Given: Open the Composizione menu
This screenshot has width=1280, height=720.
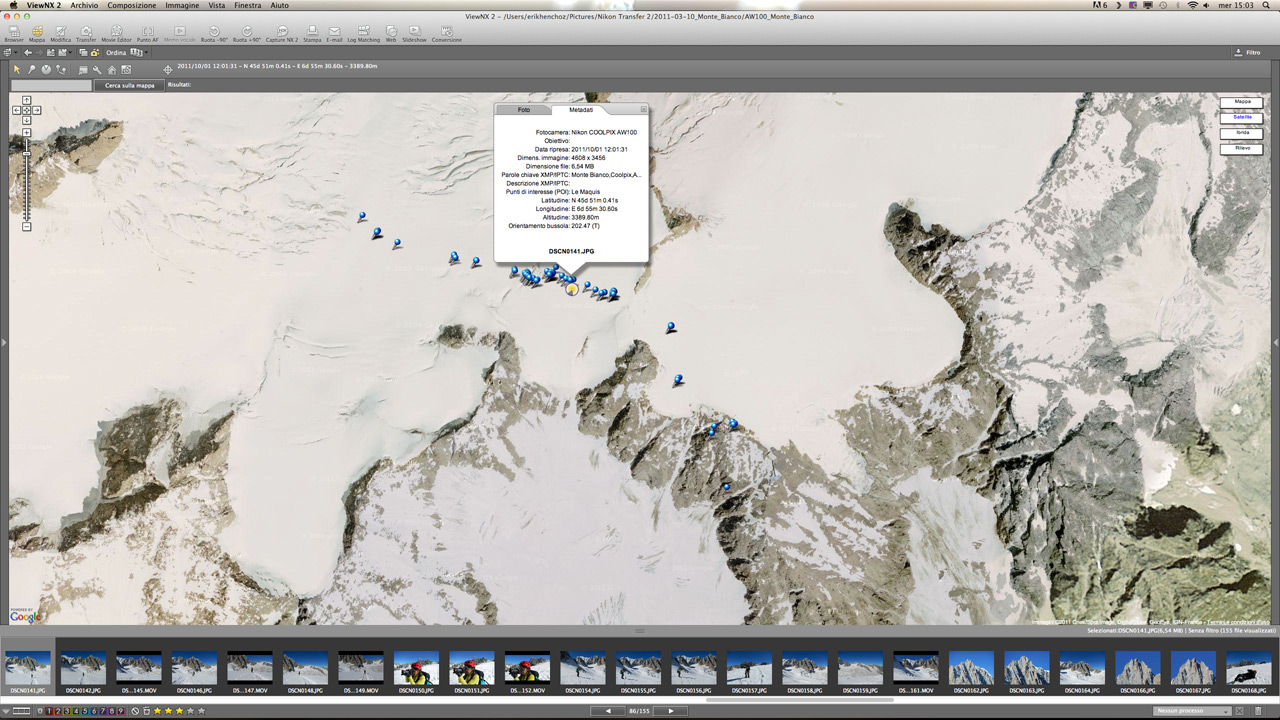Looking at the screenshot, I should (131, 6).
